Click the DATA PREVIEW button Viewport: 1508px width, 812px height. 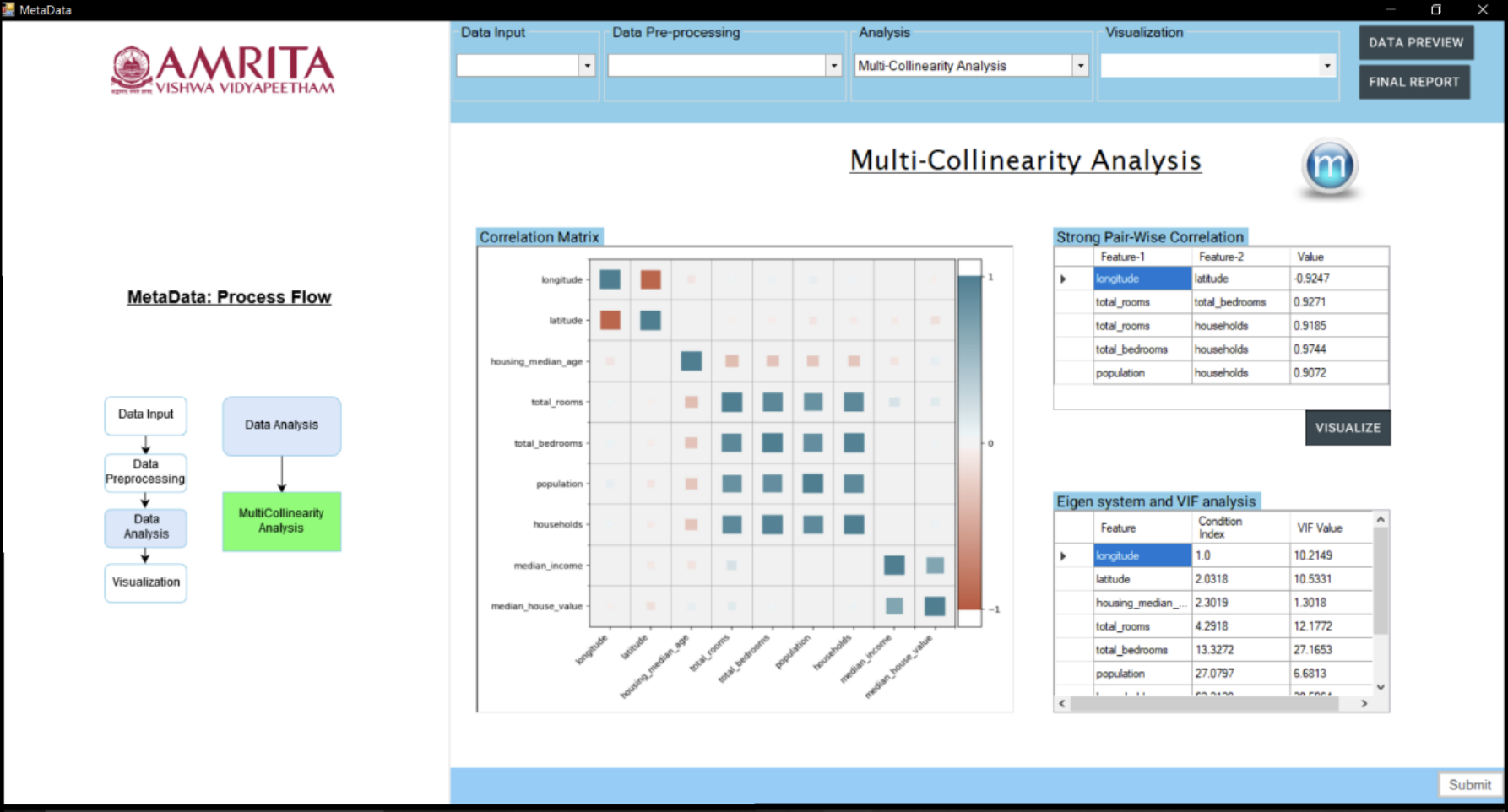tap(1416, 42)
